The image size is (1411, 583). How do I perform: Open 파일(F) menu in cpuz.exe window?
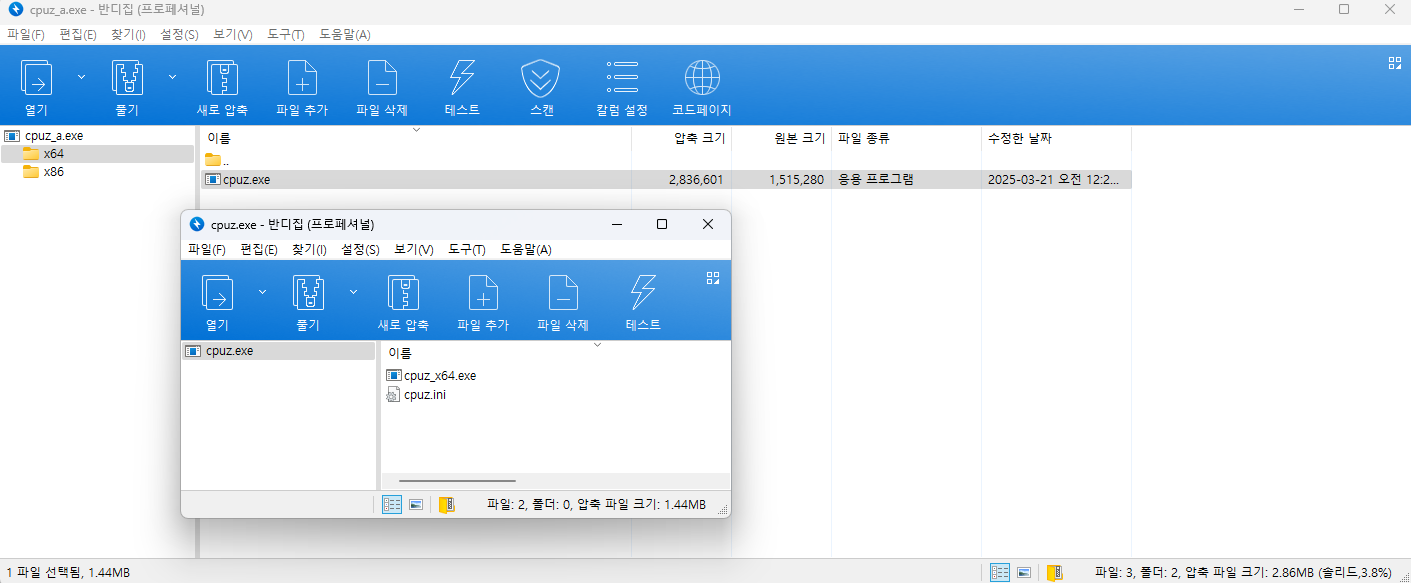pos(207,249)
